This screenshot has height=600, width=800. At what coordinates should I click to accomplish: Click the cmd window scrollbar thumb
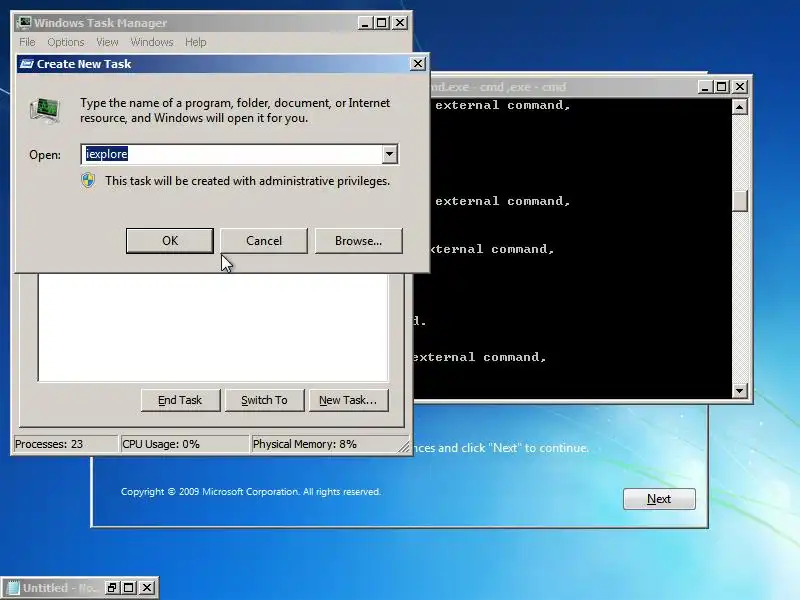coord(740,201)
